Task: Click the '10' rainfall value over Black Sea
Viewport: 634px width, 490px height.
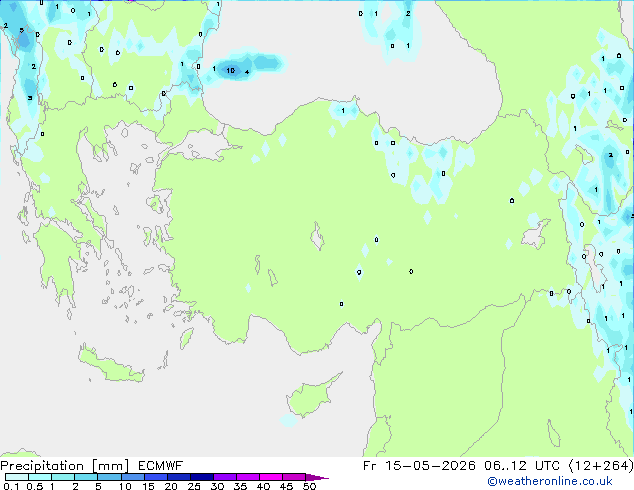Action: [x=230, y=70]
